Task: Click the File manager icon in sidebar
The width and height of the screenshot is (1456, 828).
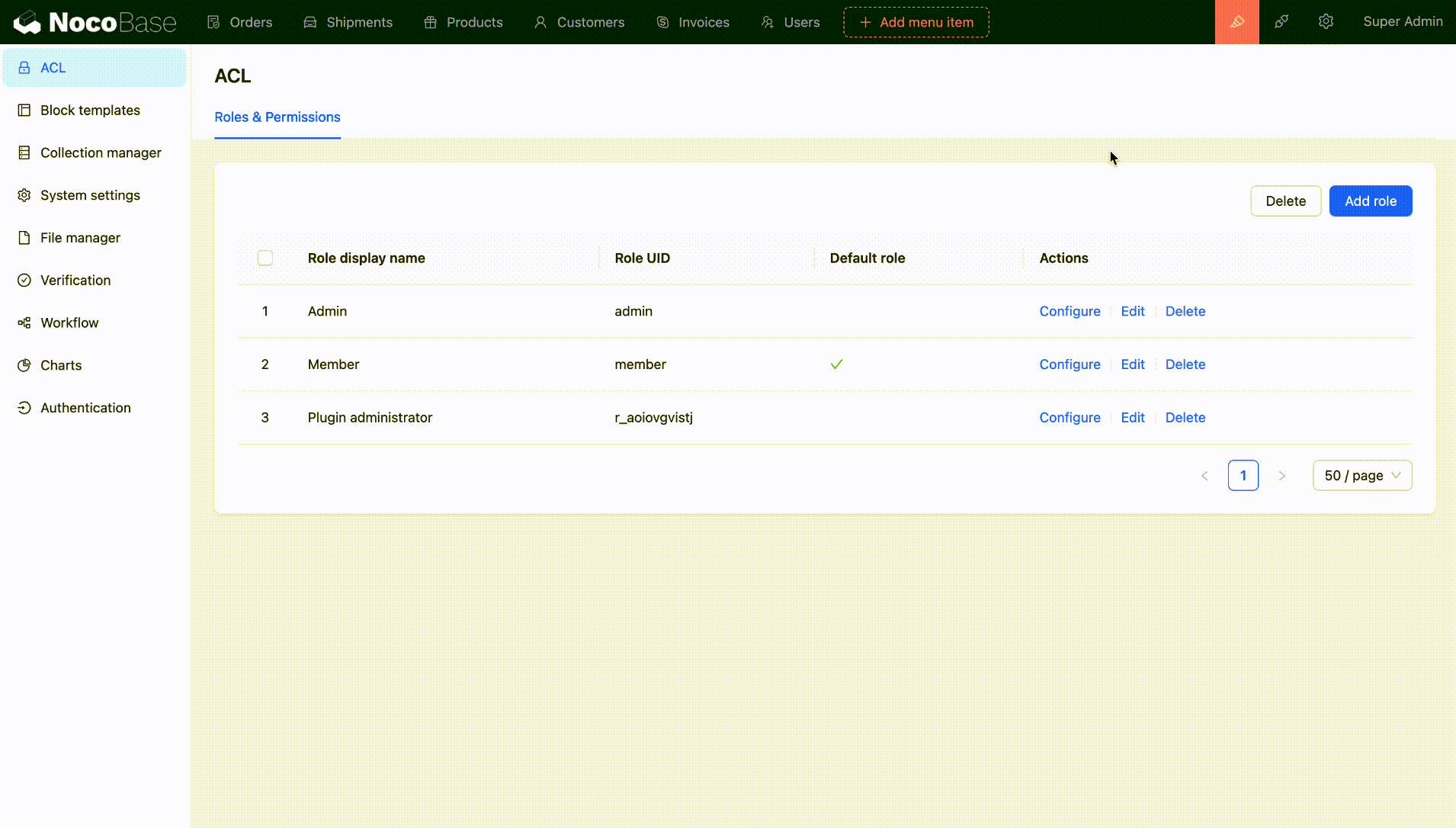Action: click(24, 238)
